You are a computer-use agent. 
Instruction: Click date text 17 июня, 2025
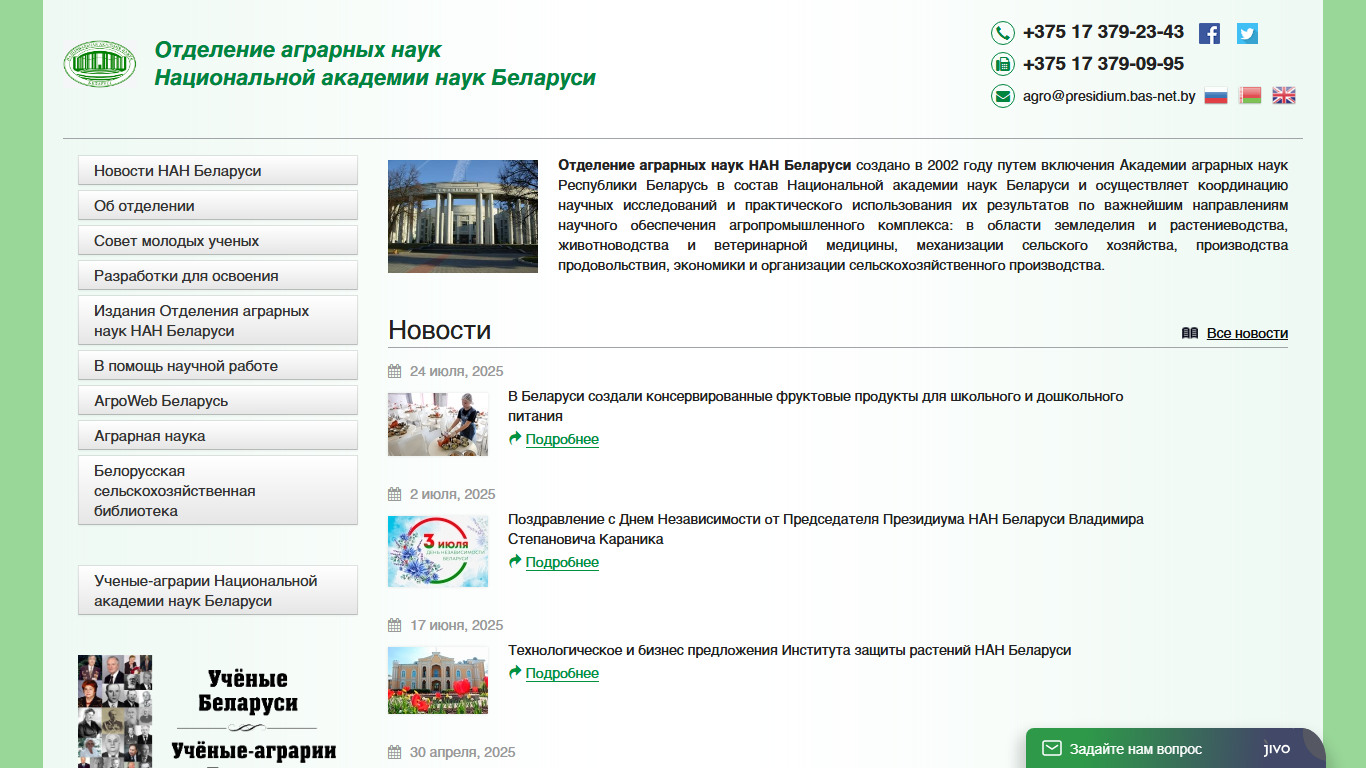click(x=457, y=625)
